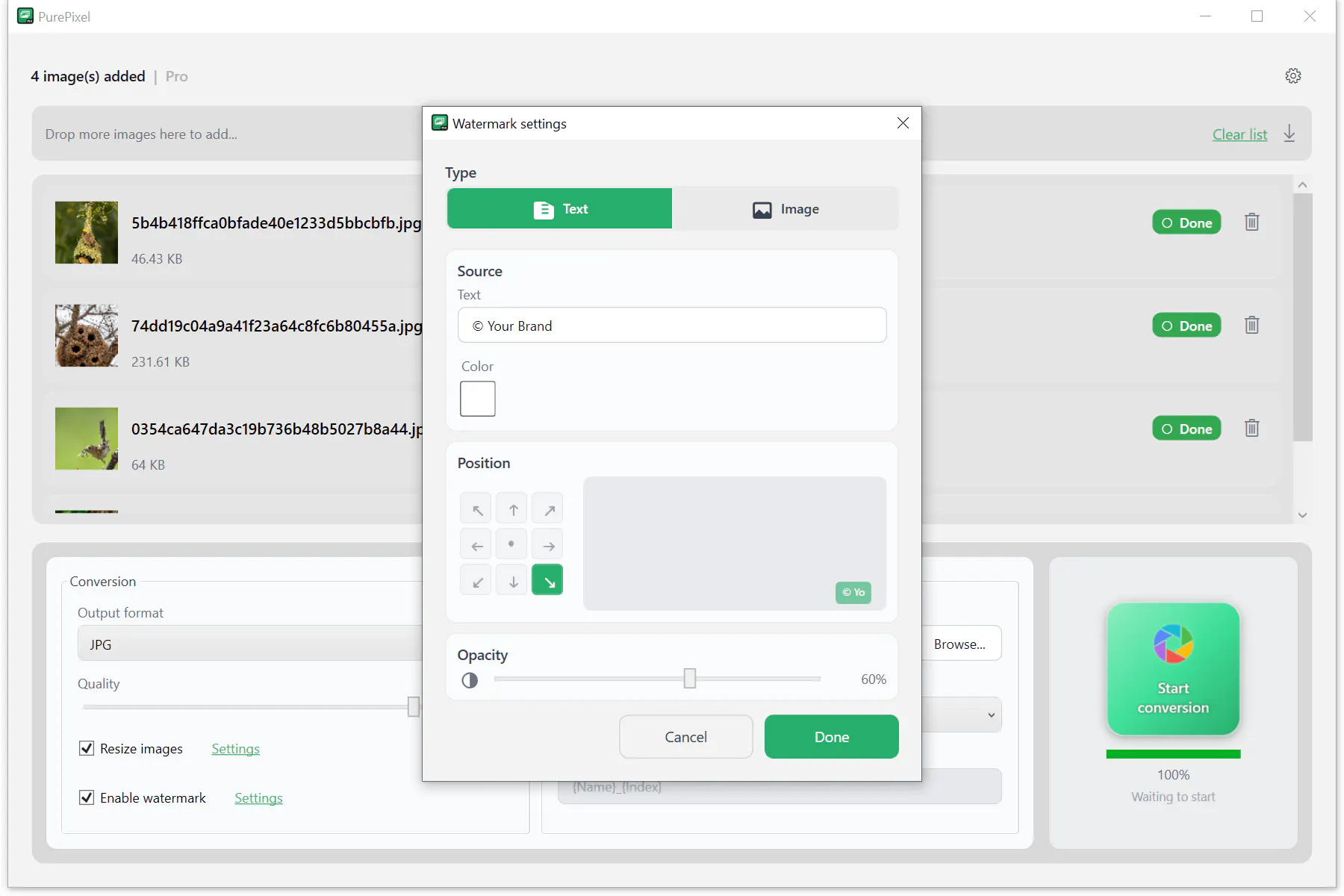Open the white watermark color swatch
The height and width of the screenshot is (896, 1344).
(478, 399)
